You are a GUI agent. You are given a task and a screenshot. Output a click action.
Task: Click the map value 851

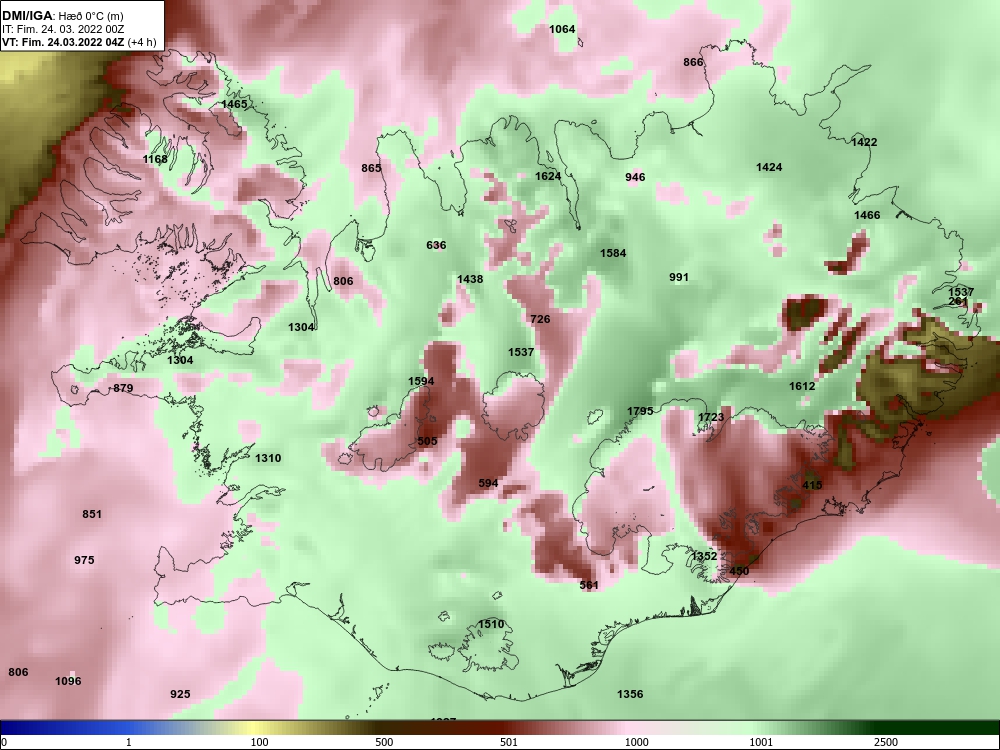coord(92,514)
